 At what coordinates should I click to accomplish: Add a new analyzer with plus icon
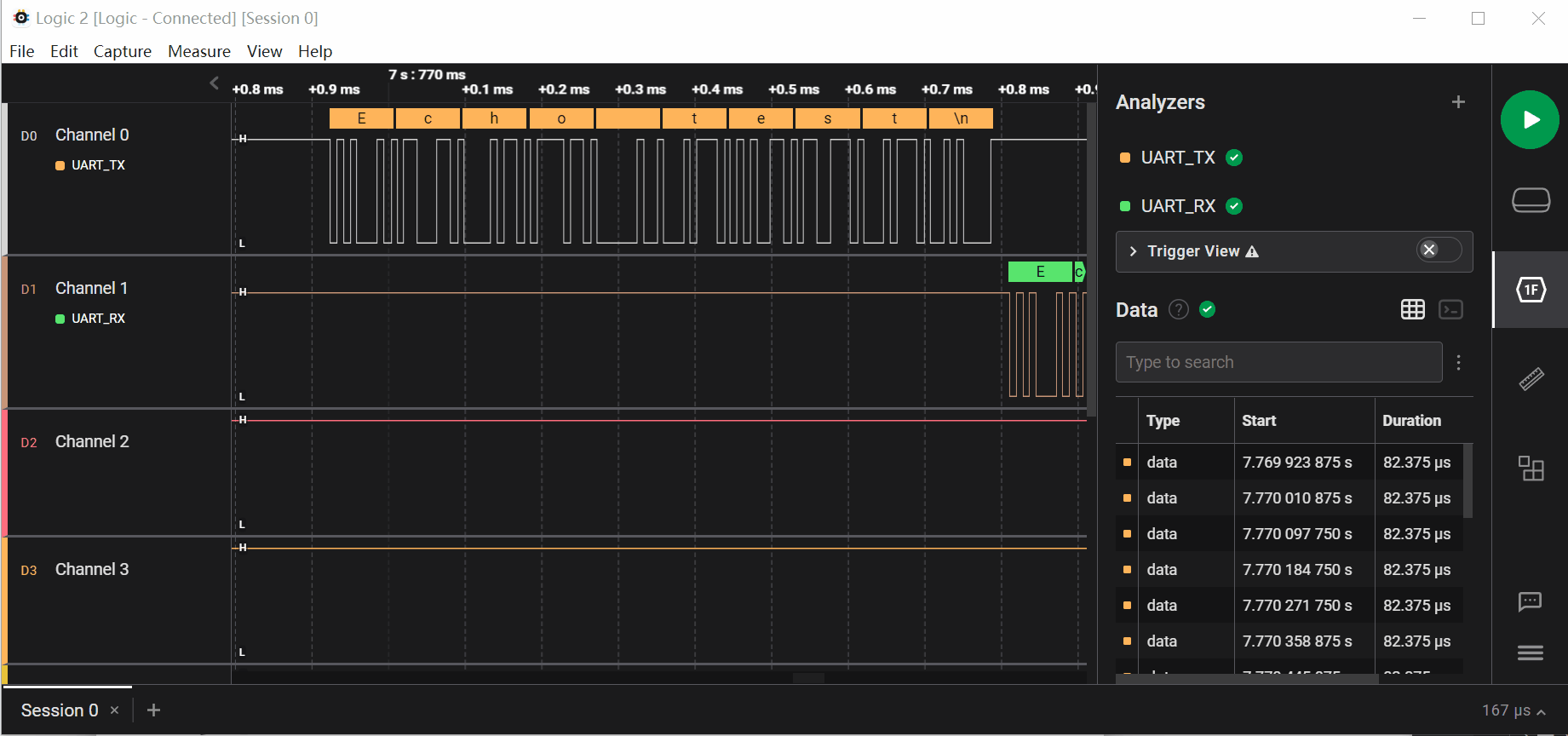[x=1458, y=102]
